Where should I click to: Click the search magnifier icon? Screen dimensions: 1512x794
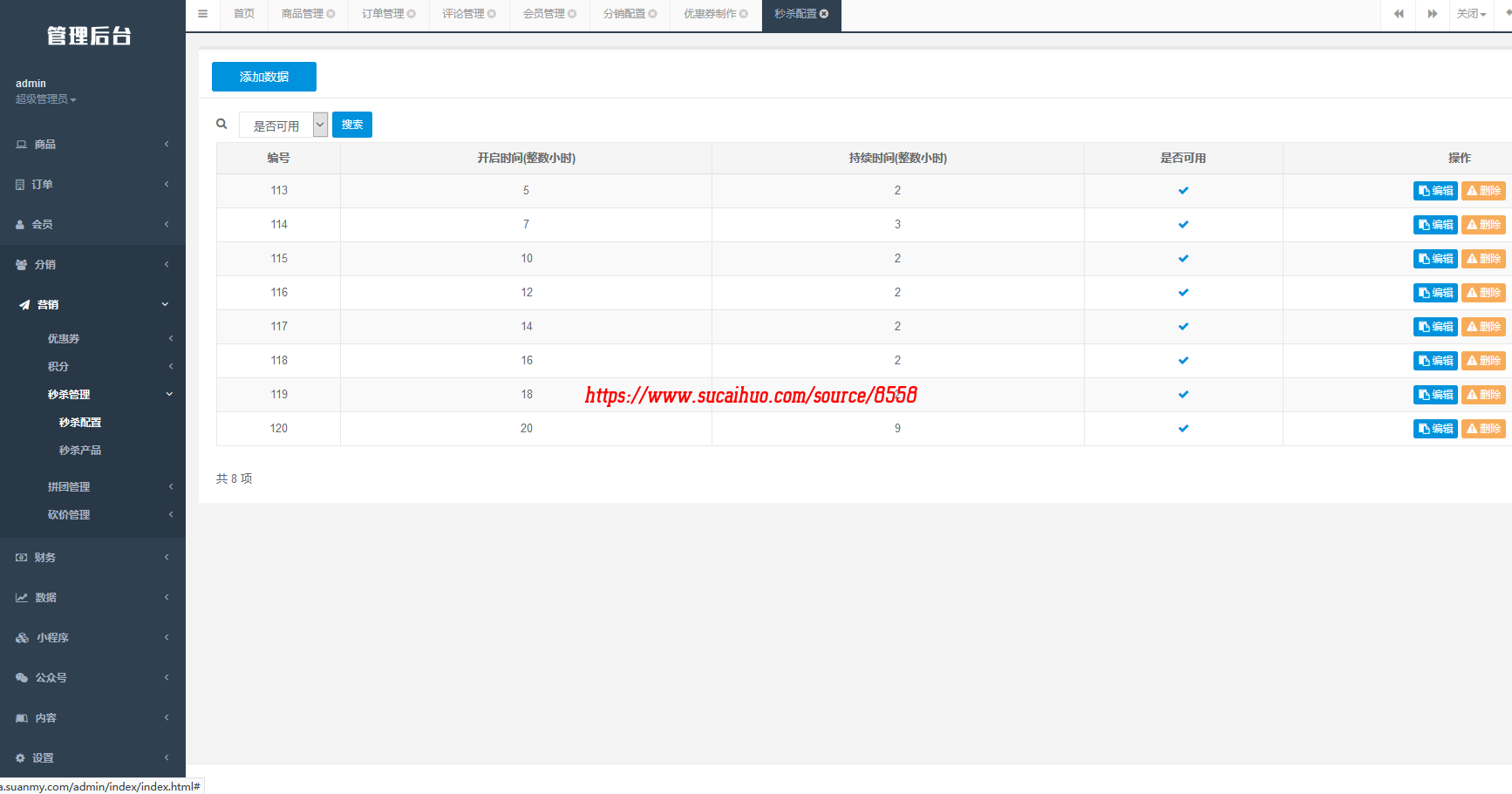coord(221,125)
